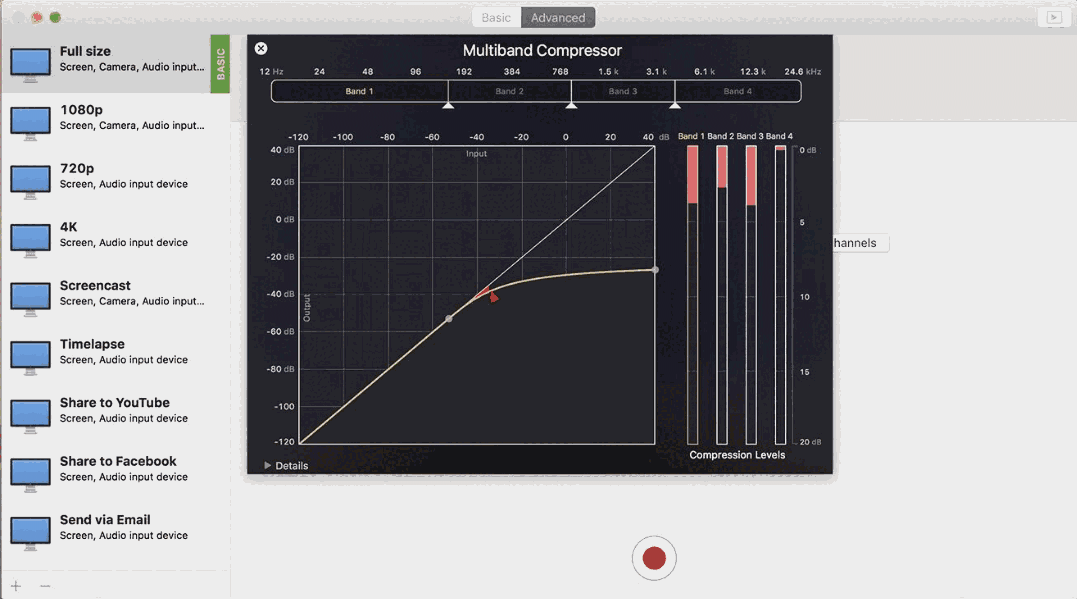This screenshot has height=599, width=1077.
Task: Select Band 1 in the frequency bar
Action: (359, 91)
